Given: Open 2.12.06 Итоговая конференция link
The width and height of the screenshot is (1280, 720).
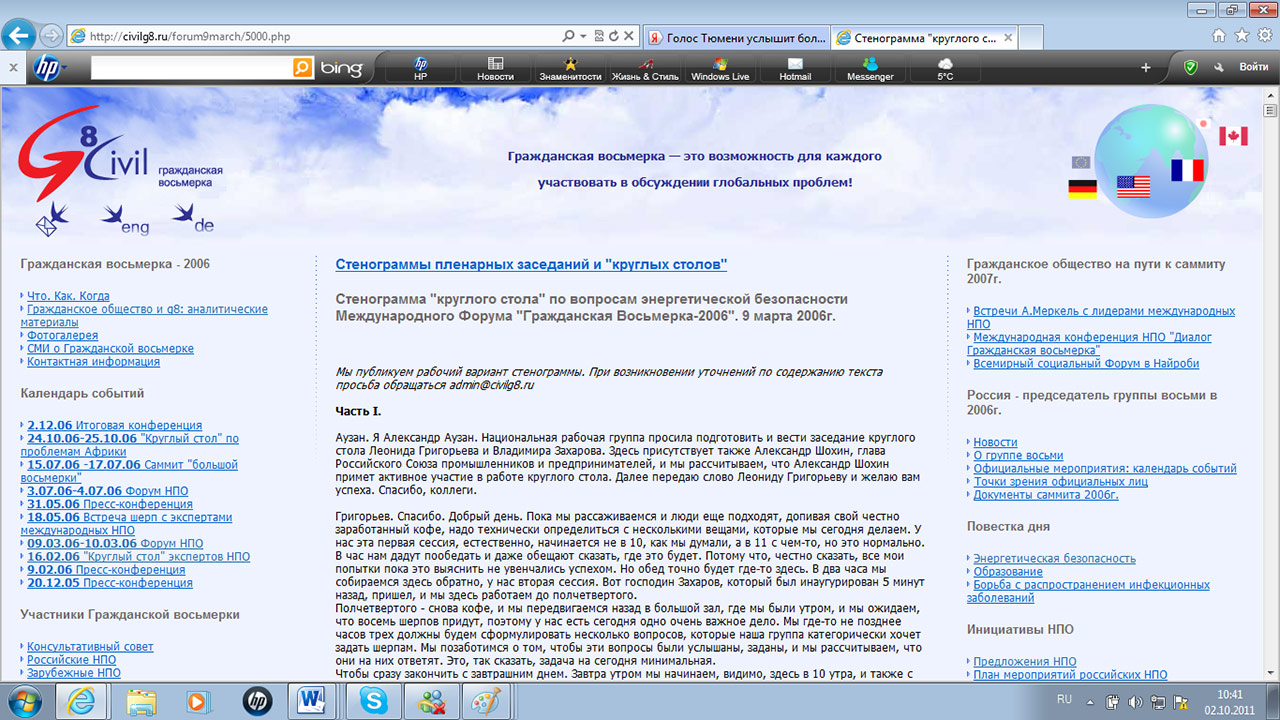Looking at the screenshot, I should 114,425.
